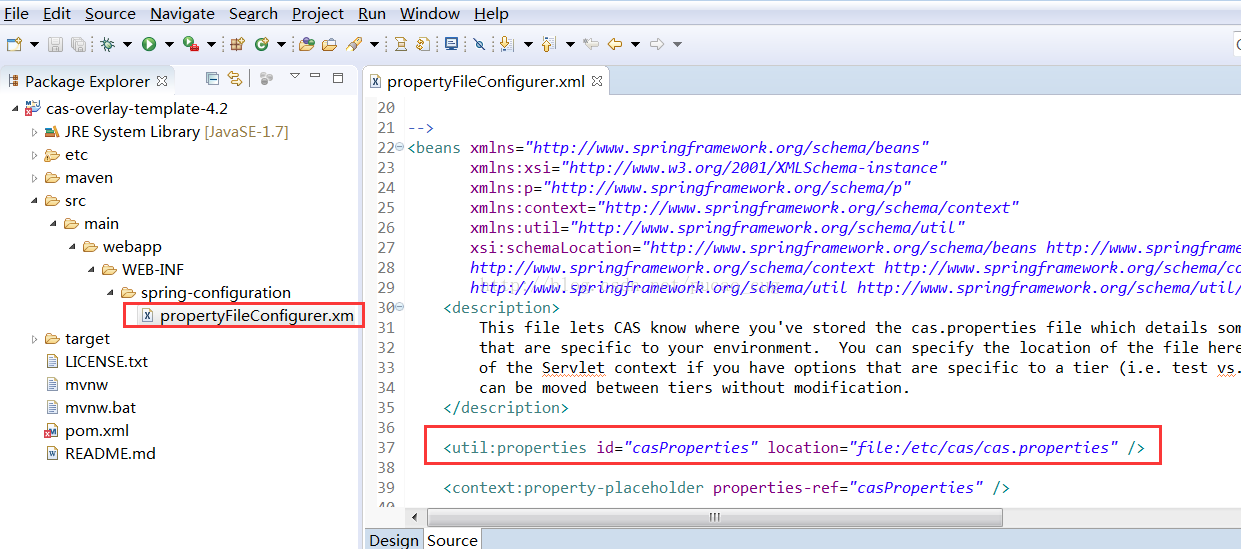Expand the maven folder
Image resolution: width=1241 pixels, height=549 pixels.
point(33,177)
